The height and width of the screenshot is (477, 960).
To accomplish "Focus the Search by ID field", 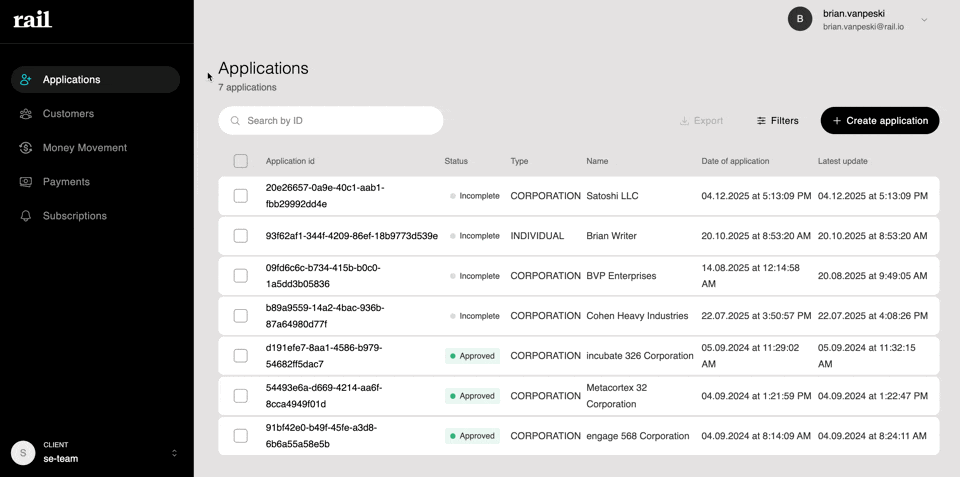I will [340, 121].
